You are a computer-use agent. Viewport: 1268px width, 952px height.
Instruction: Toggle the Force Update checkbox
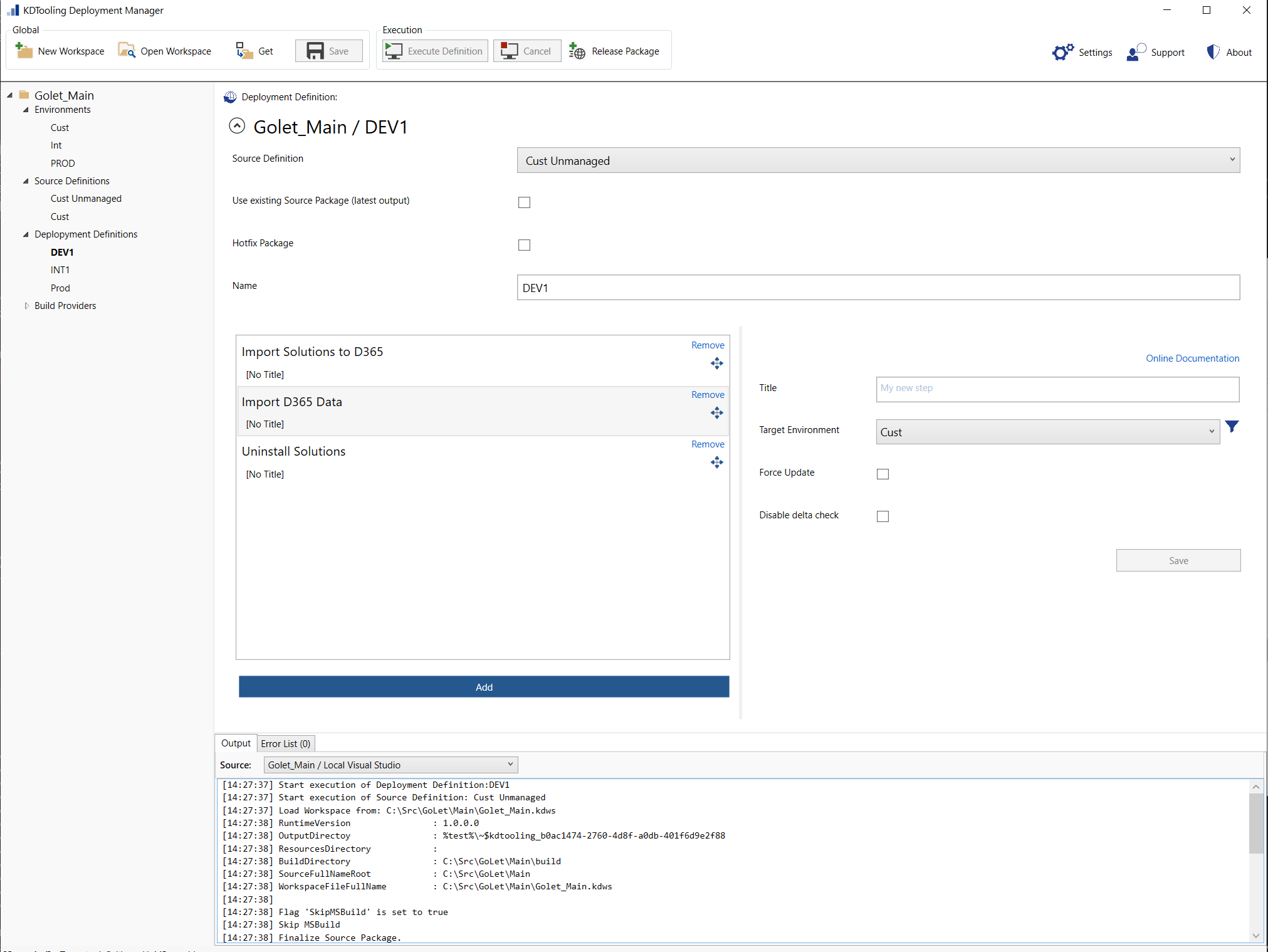click(x=883, y=474)
